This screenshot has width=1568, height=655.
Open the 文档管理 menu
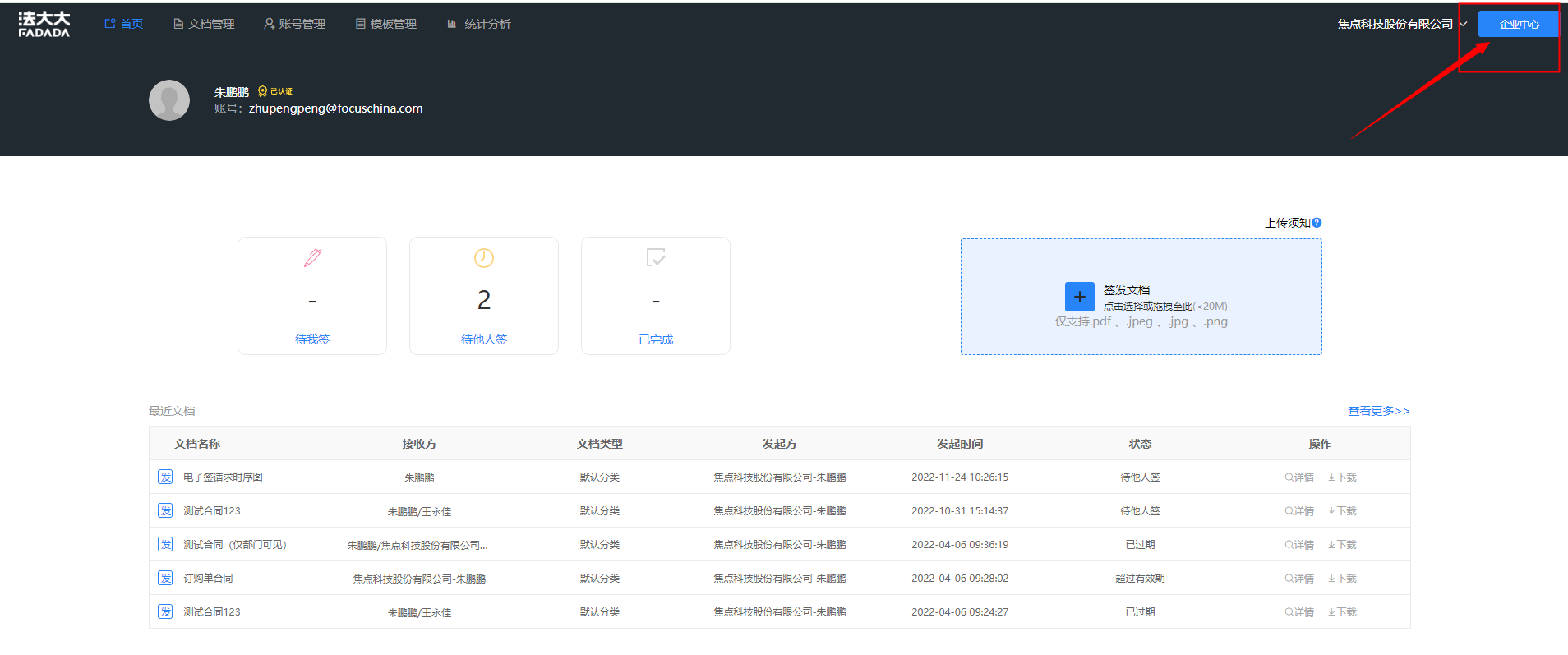(x=204, y=24)
